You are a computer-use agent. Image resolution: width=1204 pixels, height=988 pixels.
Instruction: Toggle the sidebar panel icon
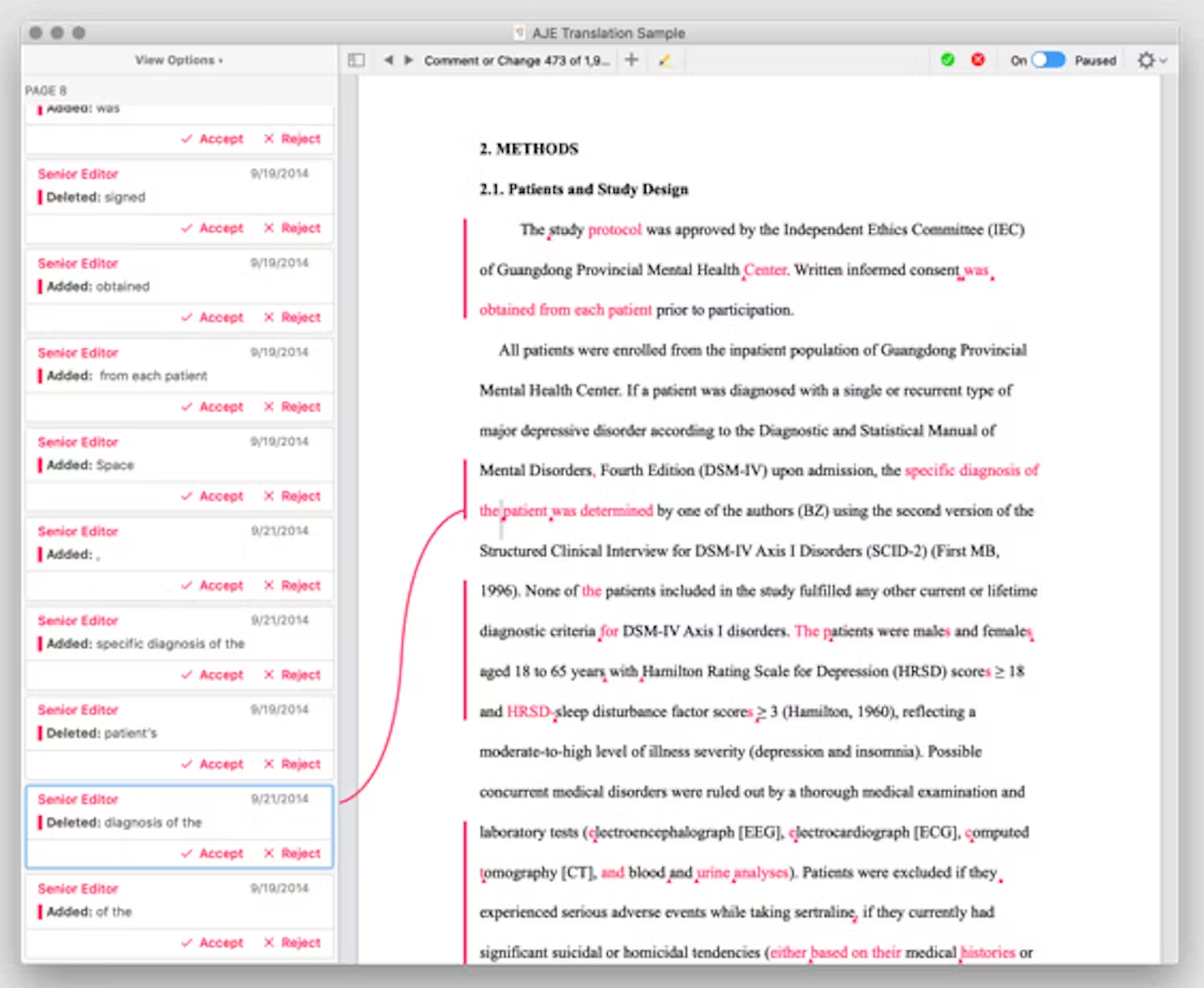(356, 60)
